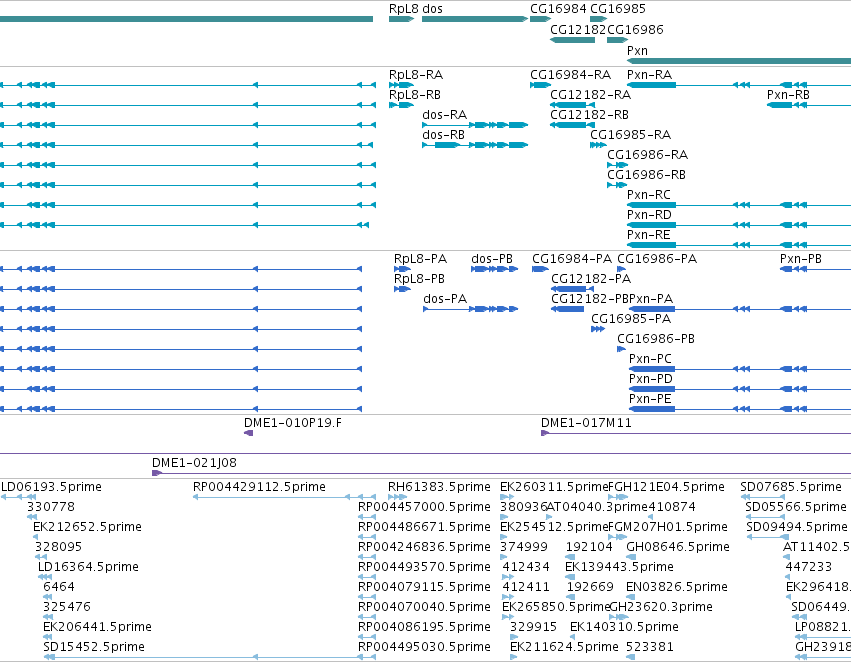Select the 523381 EST label
Viewport: 851px width, 662px height.
(650, 647)
